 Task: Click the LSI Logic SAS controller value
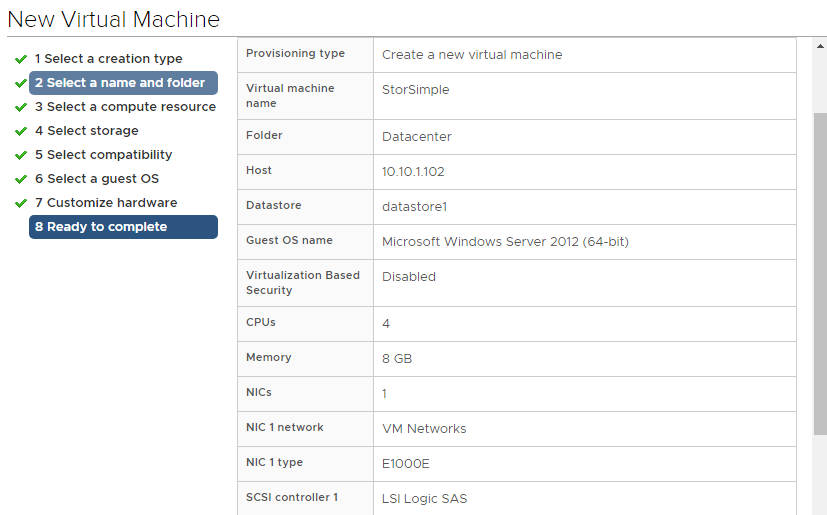(425, 499)
